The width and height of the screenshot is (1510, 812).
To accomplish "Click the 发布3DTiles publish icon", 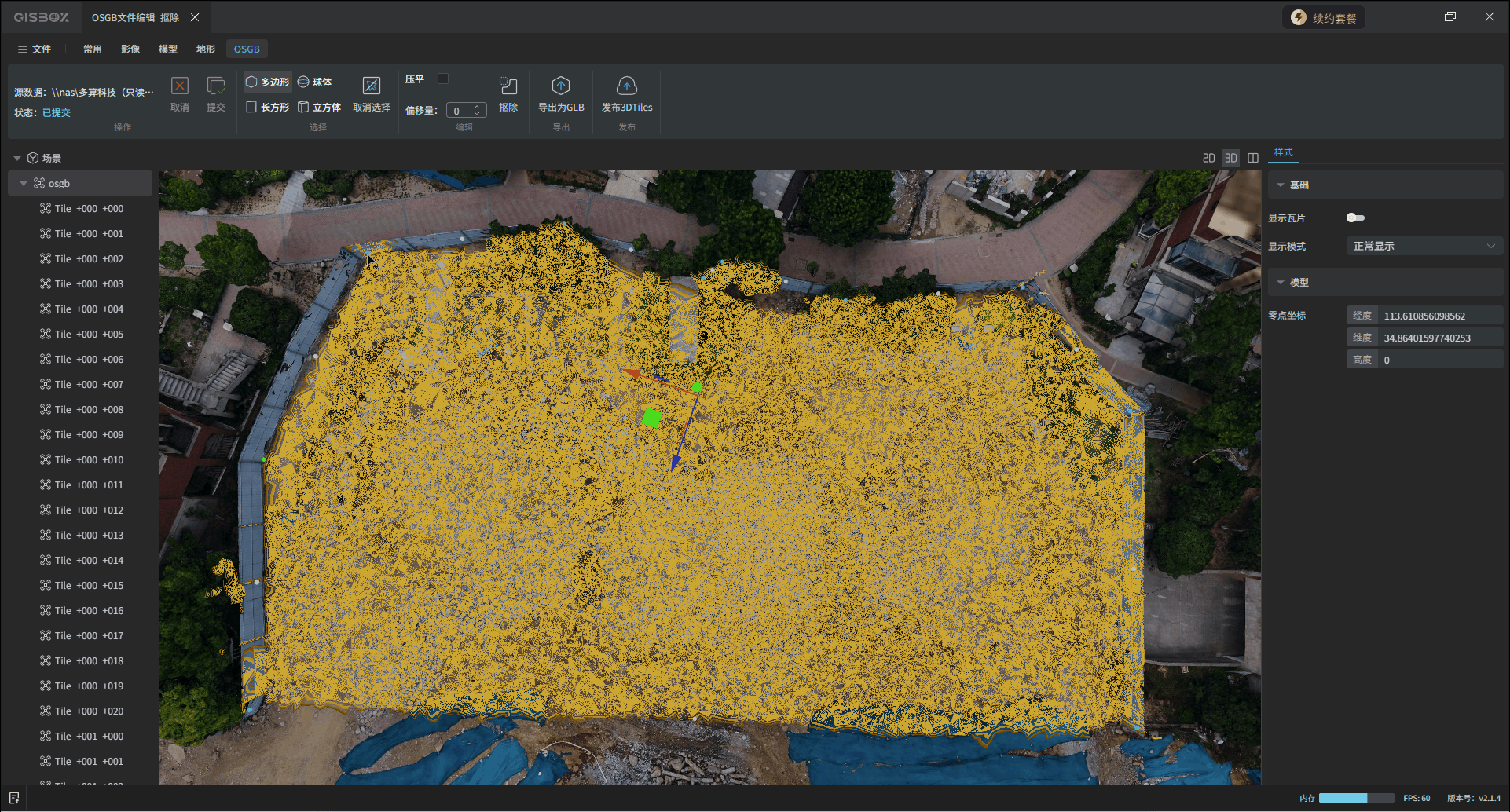I will (626, 86).
